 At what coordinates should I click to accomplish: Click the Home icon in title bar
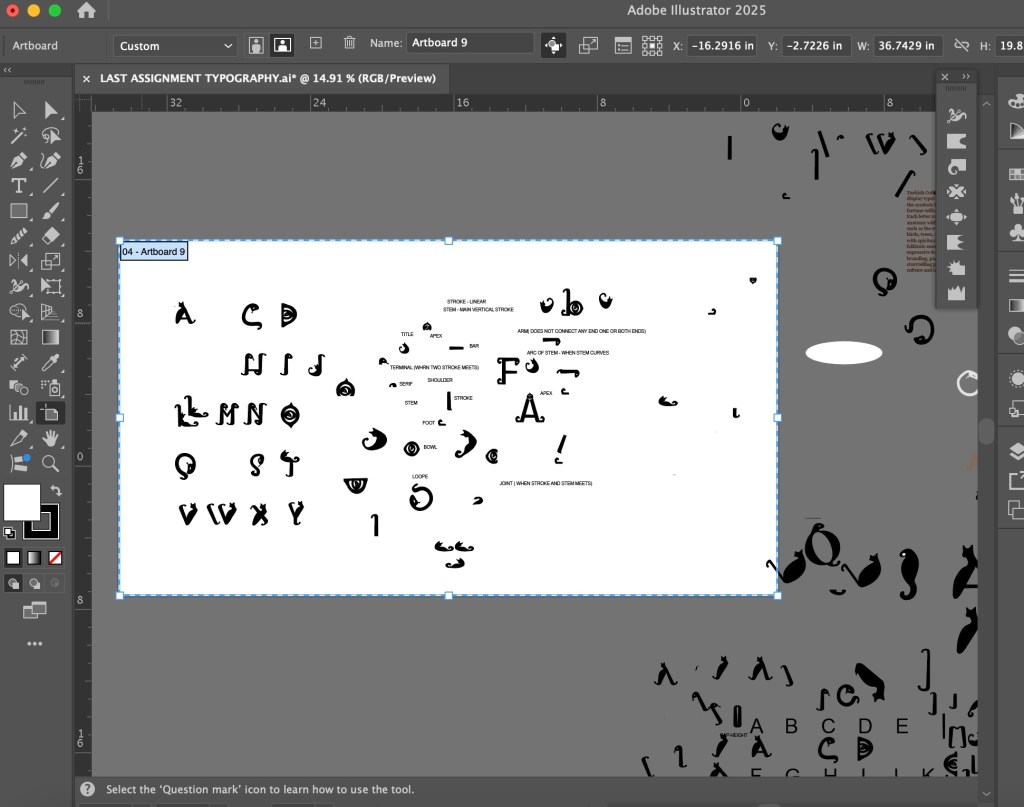pos(87,11)
